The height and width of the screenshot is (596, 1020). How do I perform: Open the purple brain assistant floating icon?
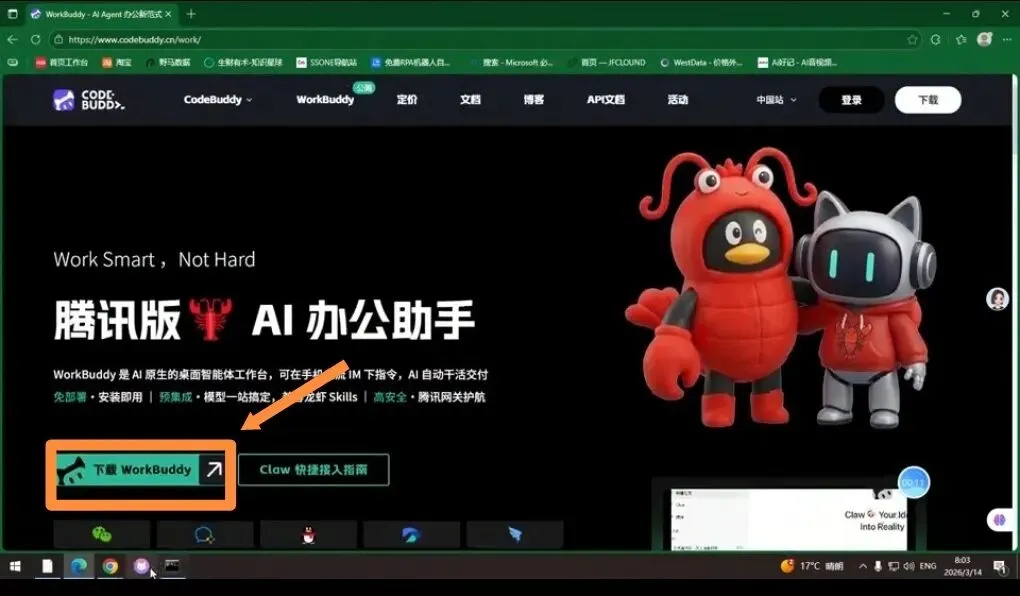(1000, 520)
